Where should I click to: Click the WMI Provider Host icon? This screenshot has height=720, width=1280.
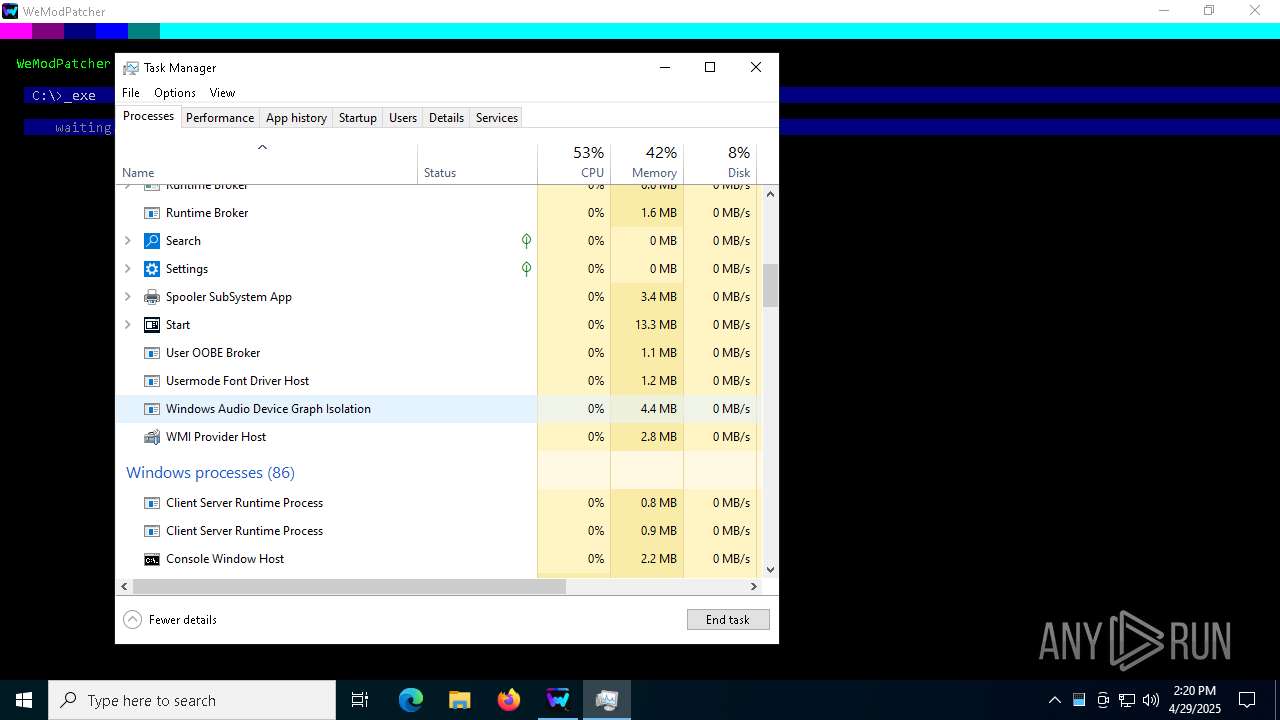[152, 437]
